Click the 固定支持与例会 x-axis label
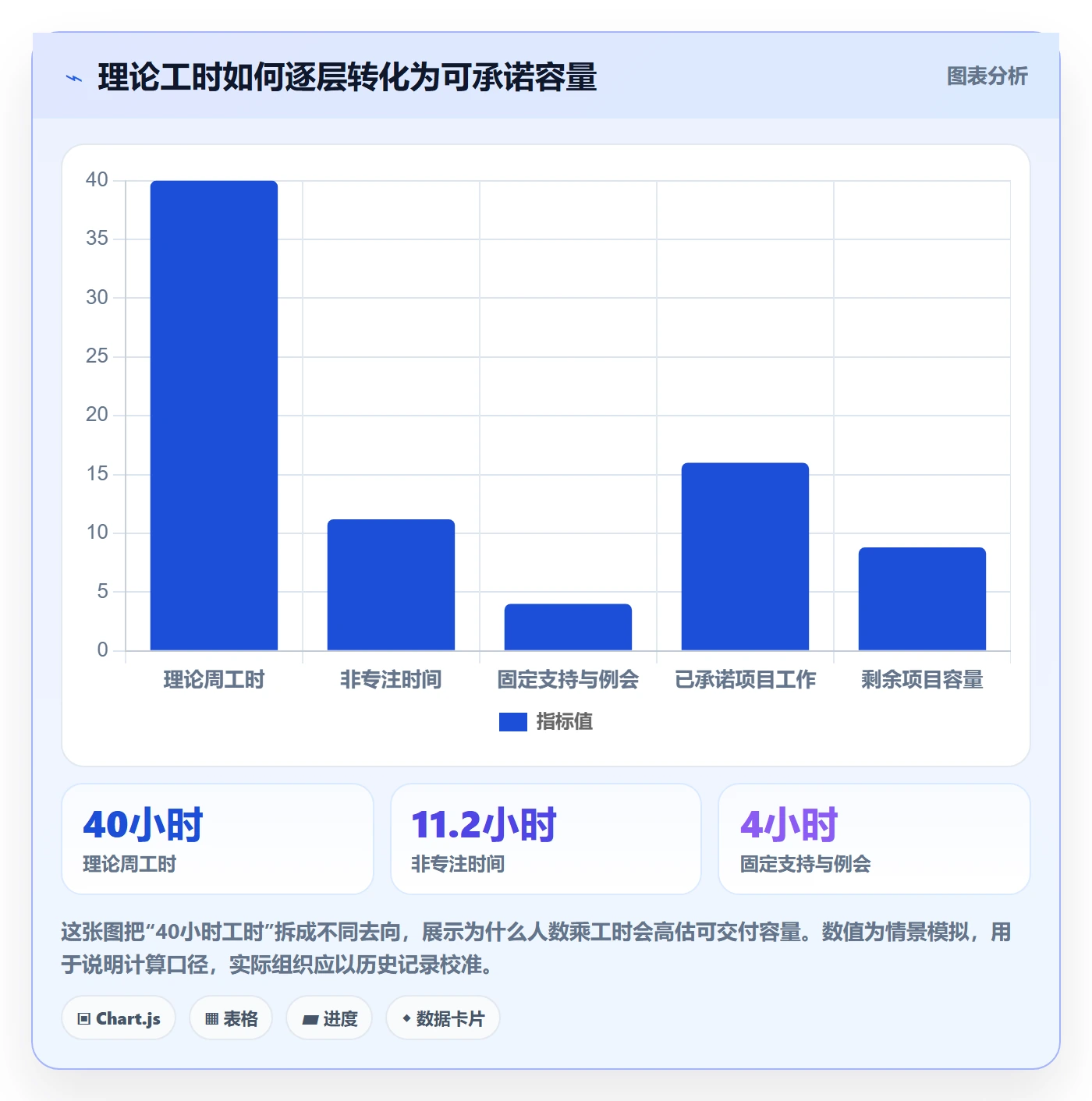This screenshot has width=1092, height=1101. (568, 680)
